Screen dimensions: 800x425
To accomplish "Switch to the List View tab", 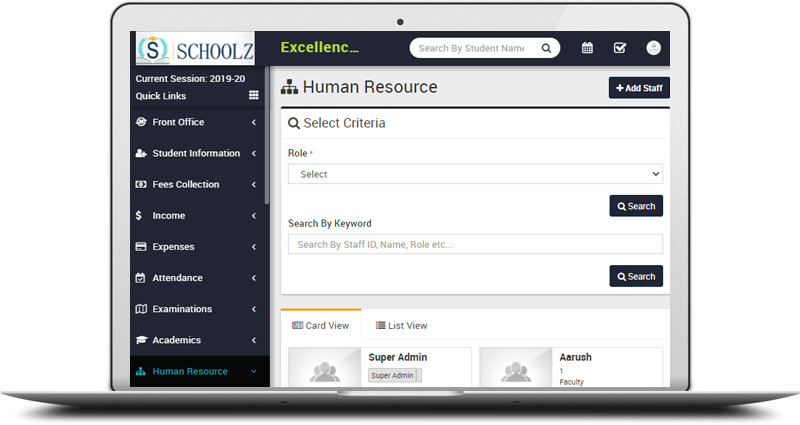I will click(402, 326).
